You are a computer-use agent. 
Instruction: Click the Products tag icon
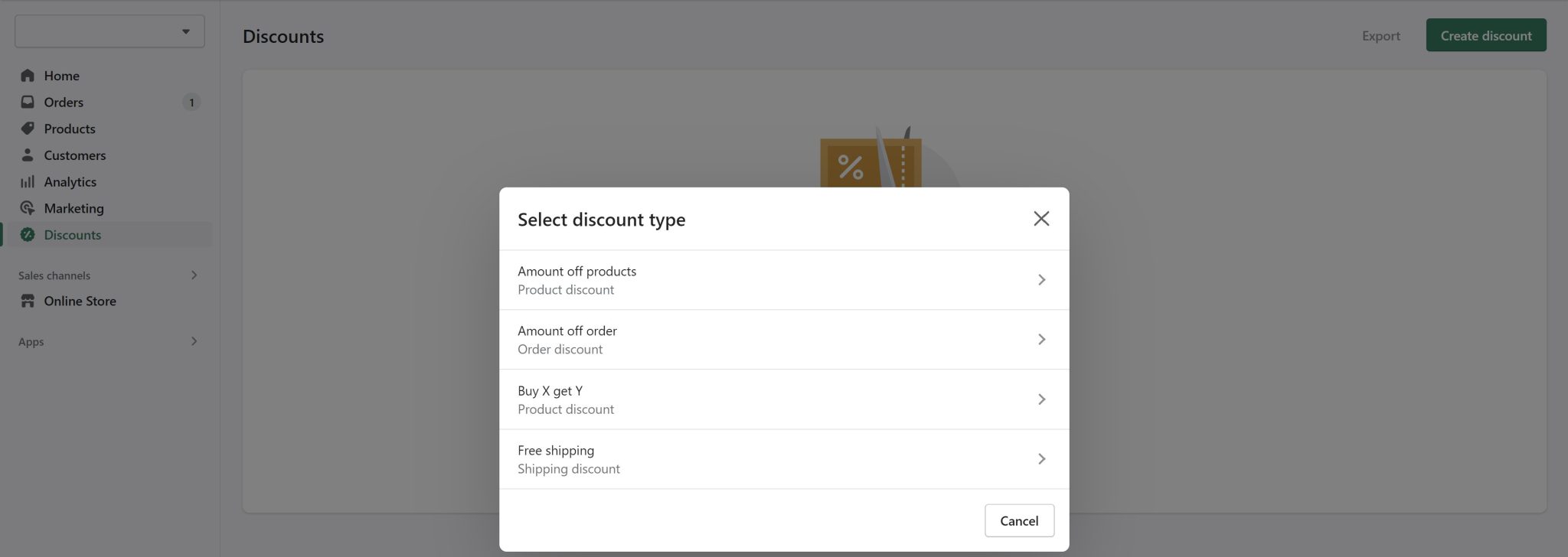tap(28, 129)
